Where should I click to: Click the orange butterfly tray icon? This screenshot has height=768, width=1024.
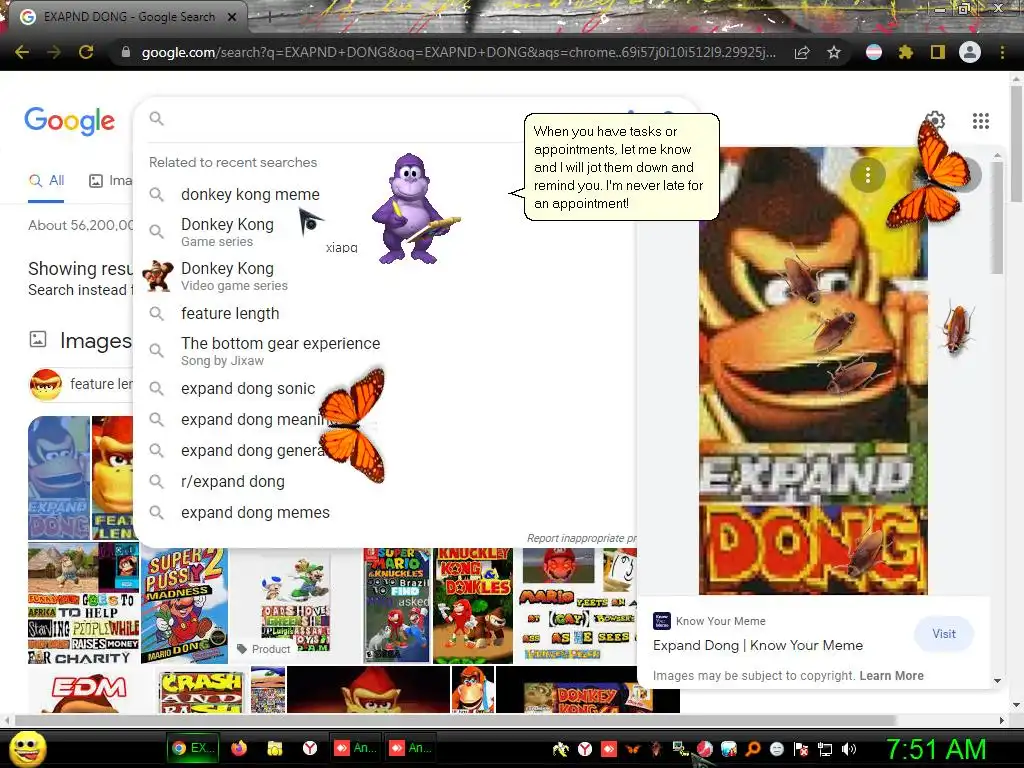tap(633, 749)
